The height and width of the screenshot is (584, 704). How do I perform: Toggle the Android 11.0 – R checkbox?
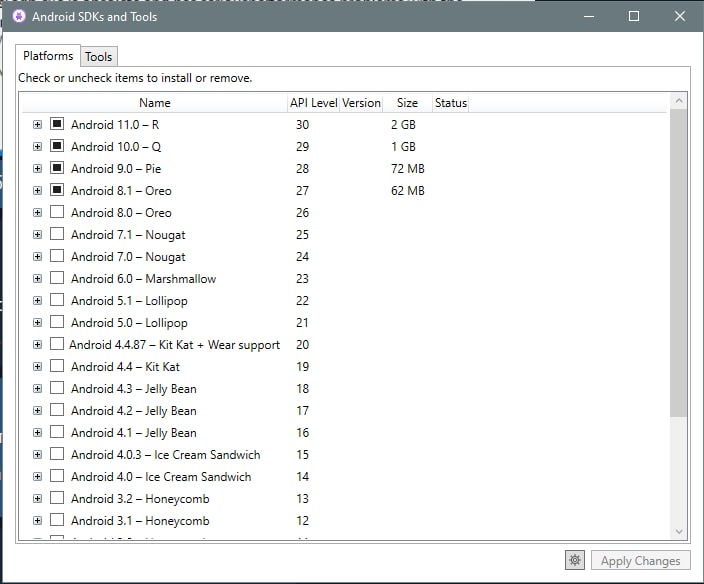57,123
